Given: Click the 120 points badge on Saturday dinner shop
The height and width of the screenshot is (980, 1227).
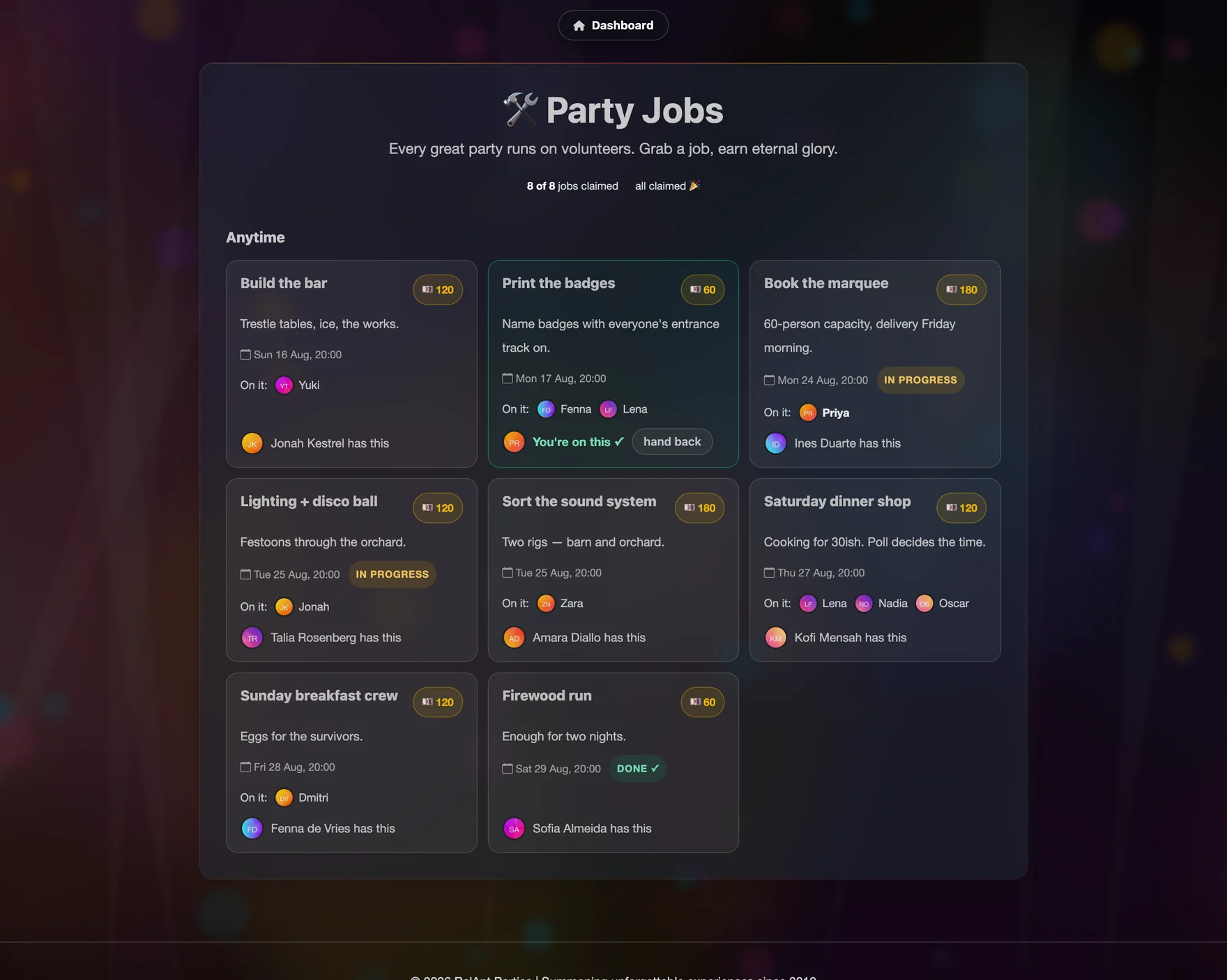Looking at the screenshot, I should pos(961,508).
